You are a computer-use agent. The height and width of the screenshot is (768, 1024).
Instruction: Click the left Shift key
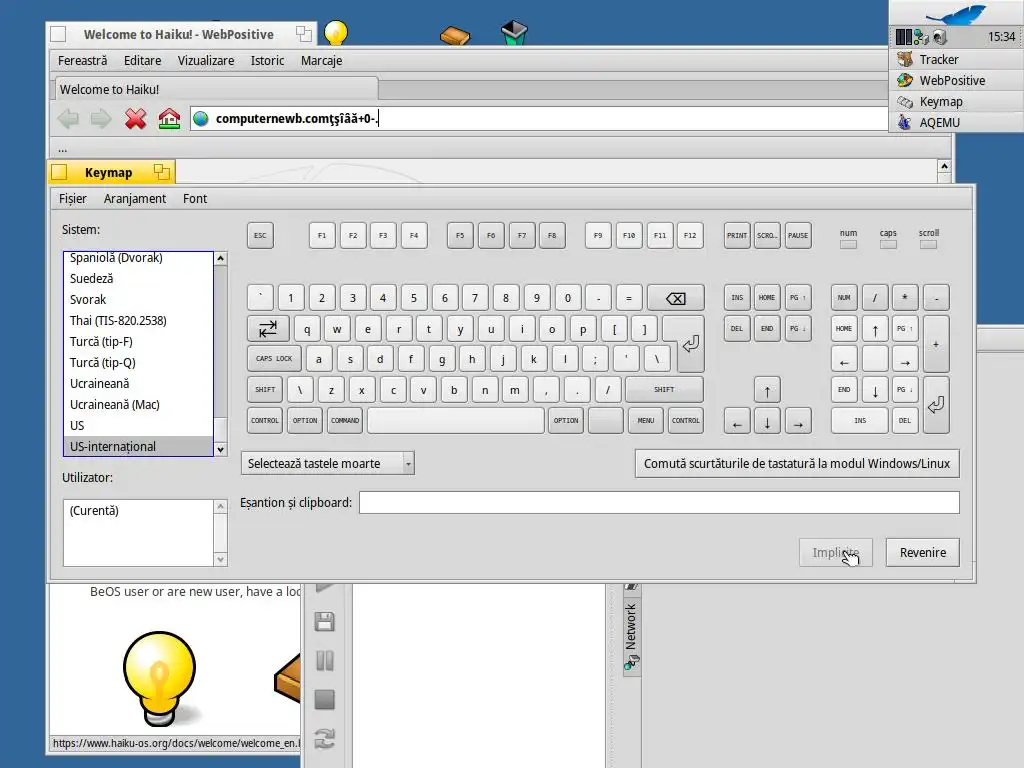(265, 390)
